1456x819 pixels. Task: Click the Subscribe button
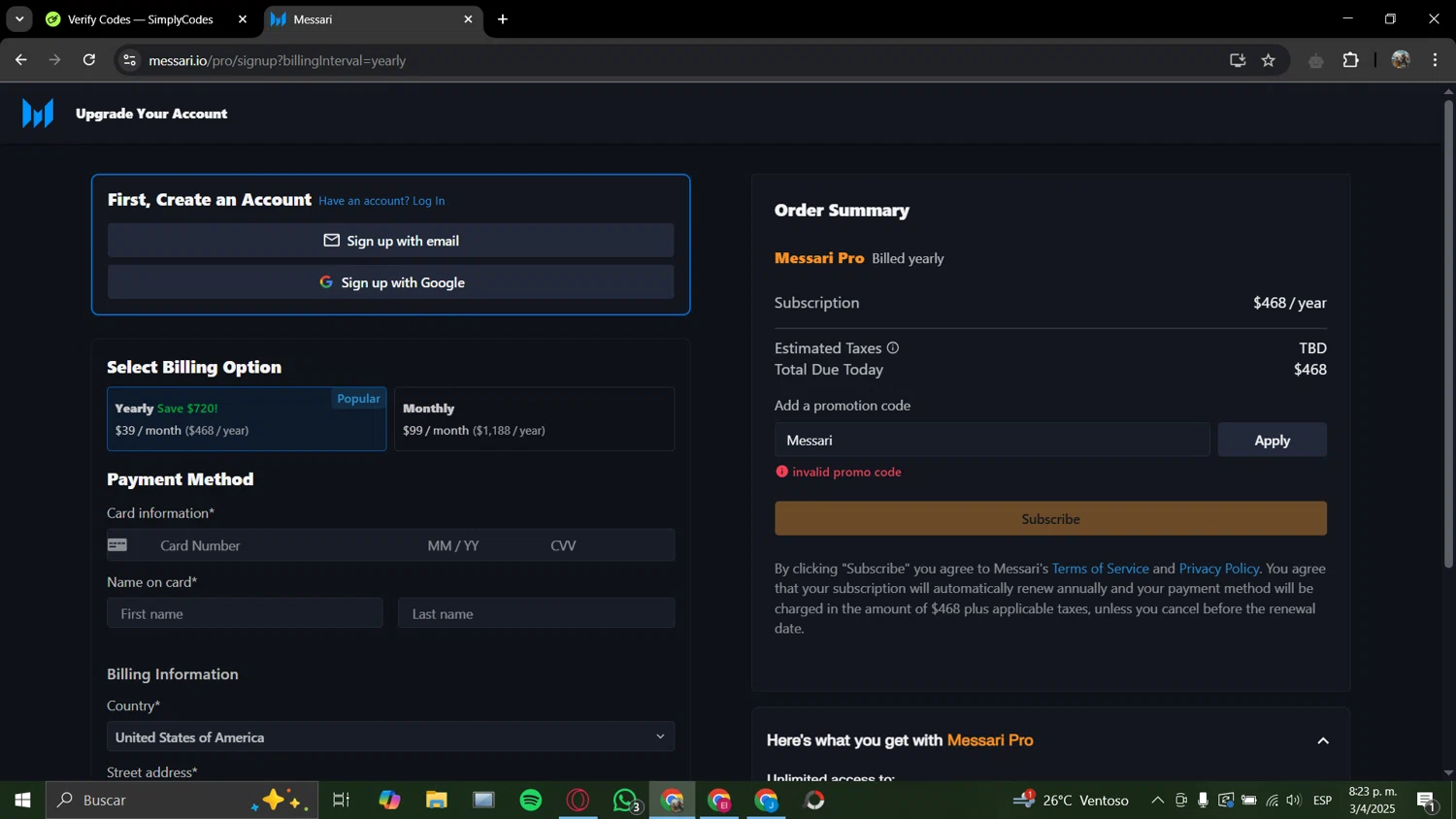(1050, 519)
